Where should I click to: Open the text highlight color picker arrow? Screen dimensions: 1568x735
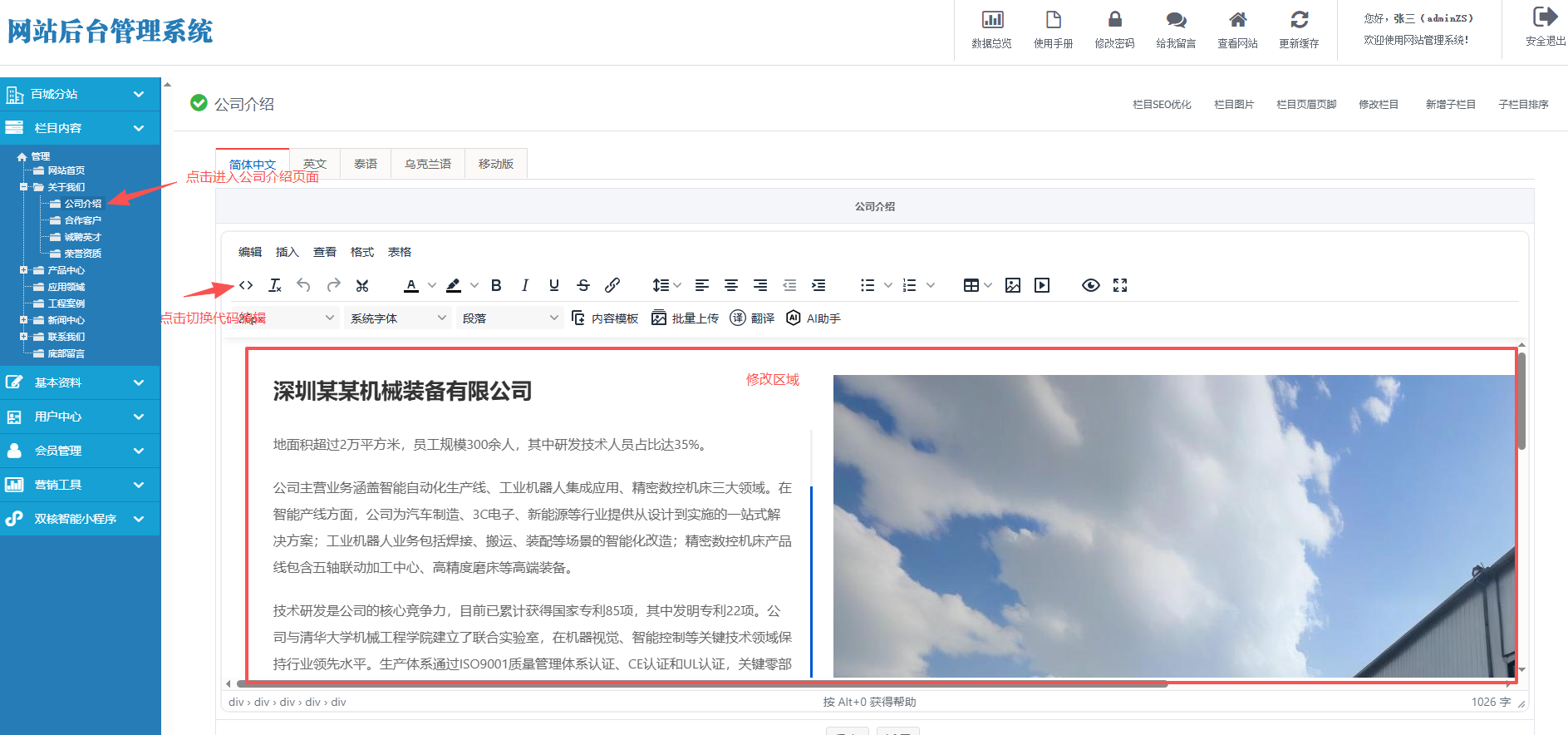[x=474, y=285]
